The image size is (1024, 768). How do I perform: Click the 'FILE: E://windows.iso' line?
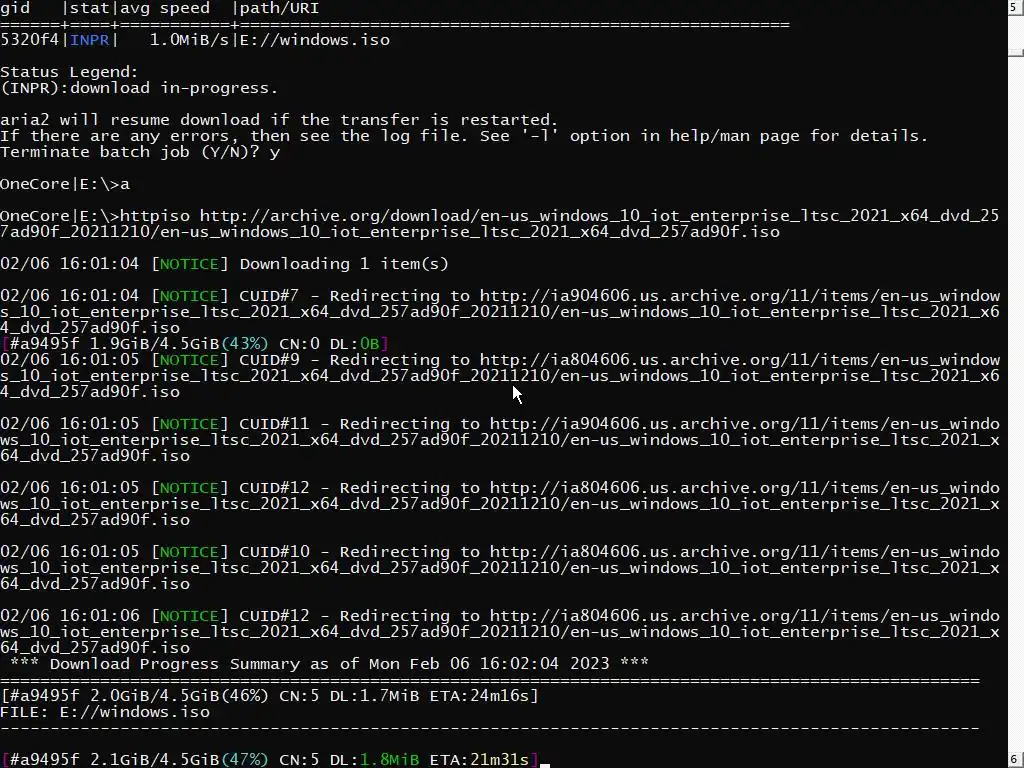click(x=104, y=712)
